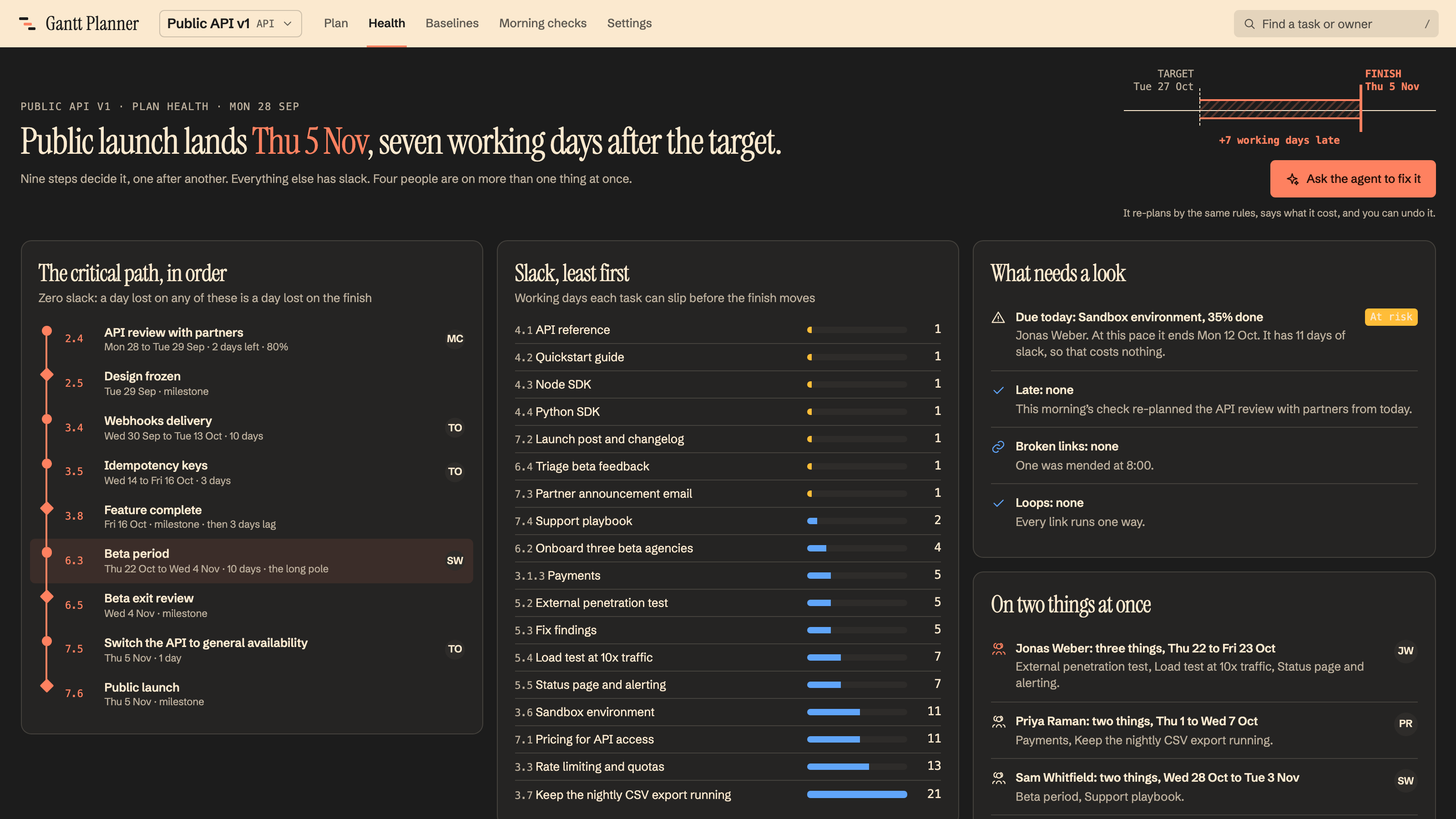The image size is (1456, 819).
Task: Click the people icon beside Priya Raman
Action: coord(998,721)
